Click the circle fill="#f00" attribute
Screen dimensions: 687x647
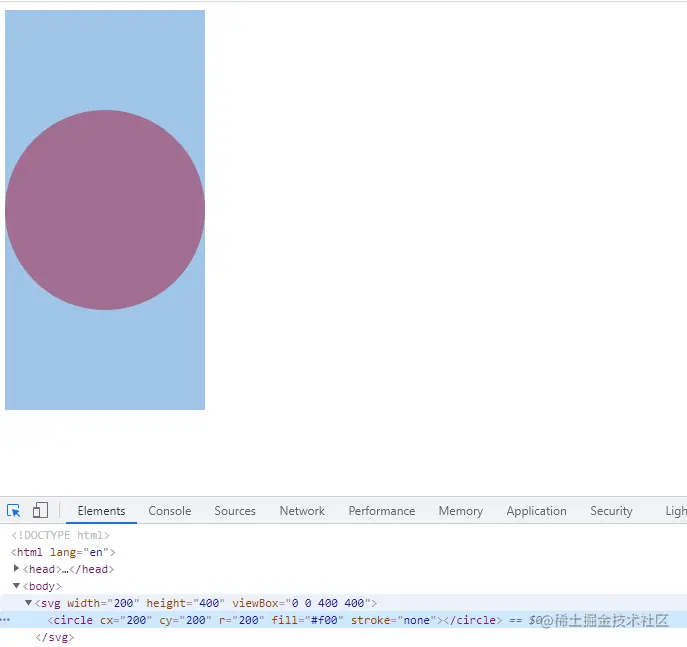point(307,620)
